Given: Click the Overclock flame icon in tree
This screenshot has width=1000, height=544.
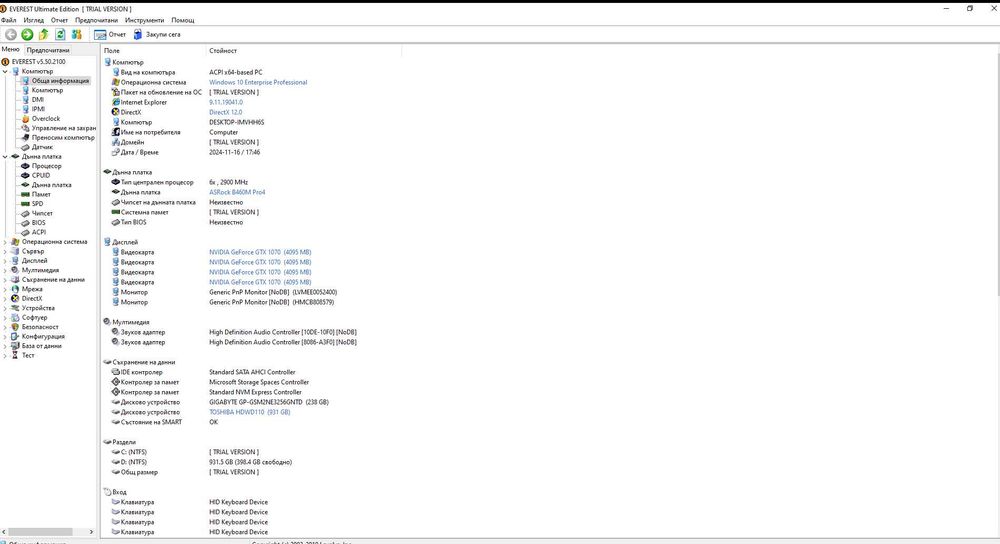Looking at the screenshot, I should pyautogui.click(x=26, y=119).
